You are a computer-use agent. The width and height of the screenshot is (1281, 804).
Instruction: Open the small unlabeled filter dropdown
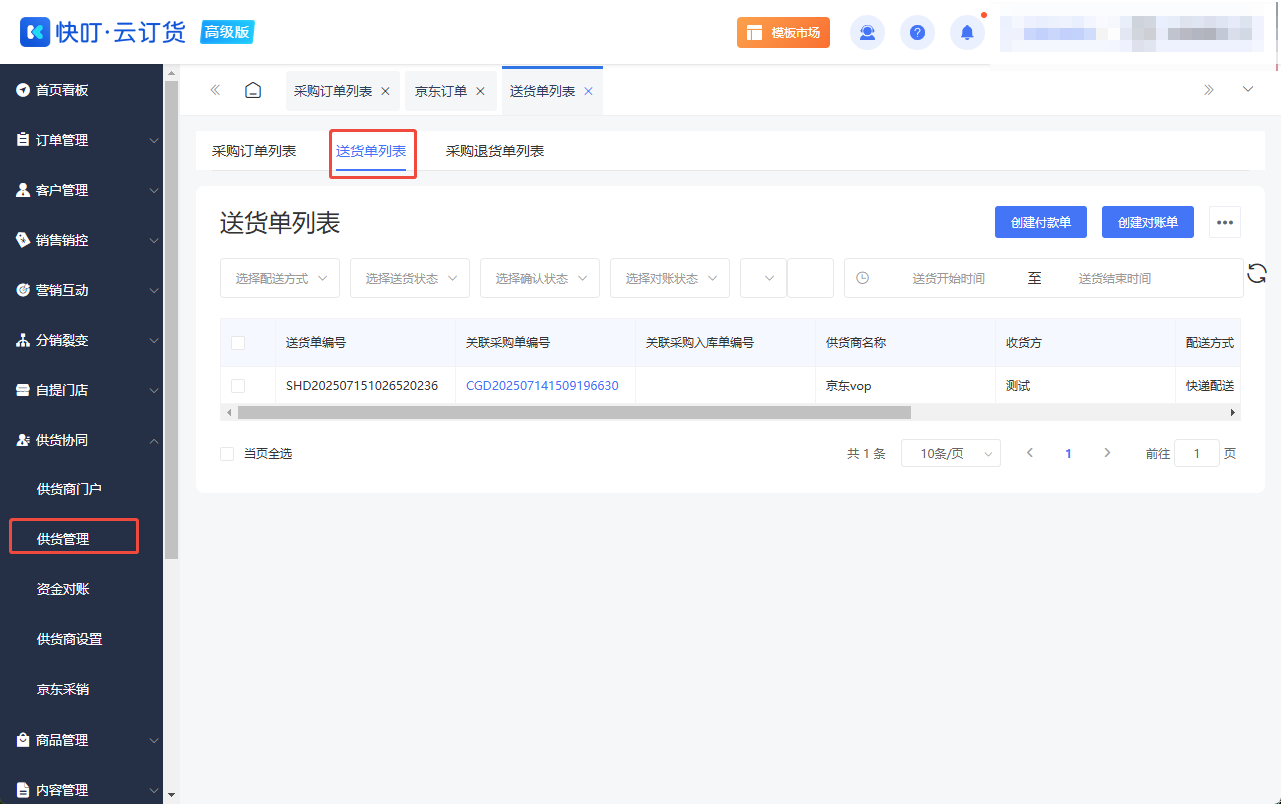[x=764, y=278]
